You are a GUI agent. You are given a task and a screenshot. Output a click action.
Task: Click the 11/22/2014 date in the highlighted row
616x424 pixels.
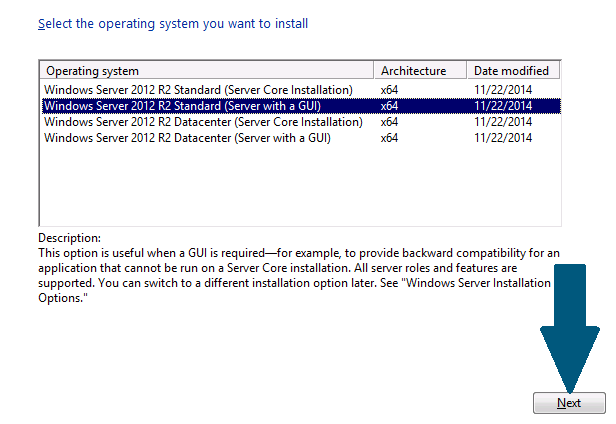pyautogui.click(x=503, y=106)
